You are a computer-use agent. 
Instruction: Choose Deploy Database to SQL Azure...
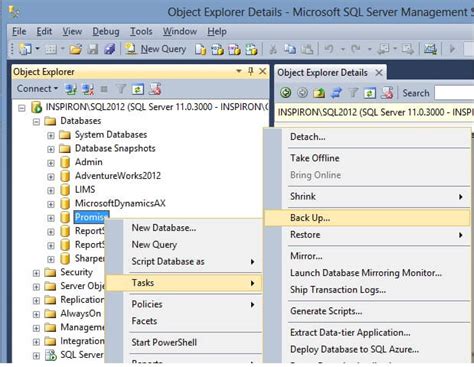click(367, 349)
